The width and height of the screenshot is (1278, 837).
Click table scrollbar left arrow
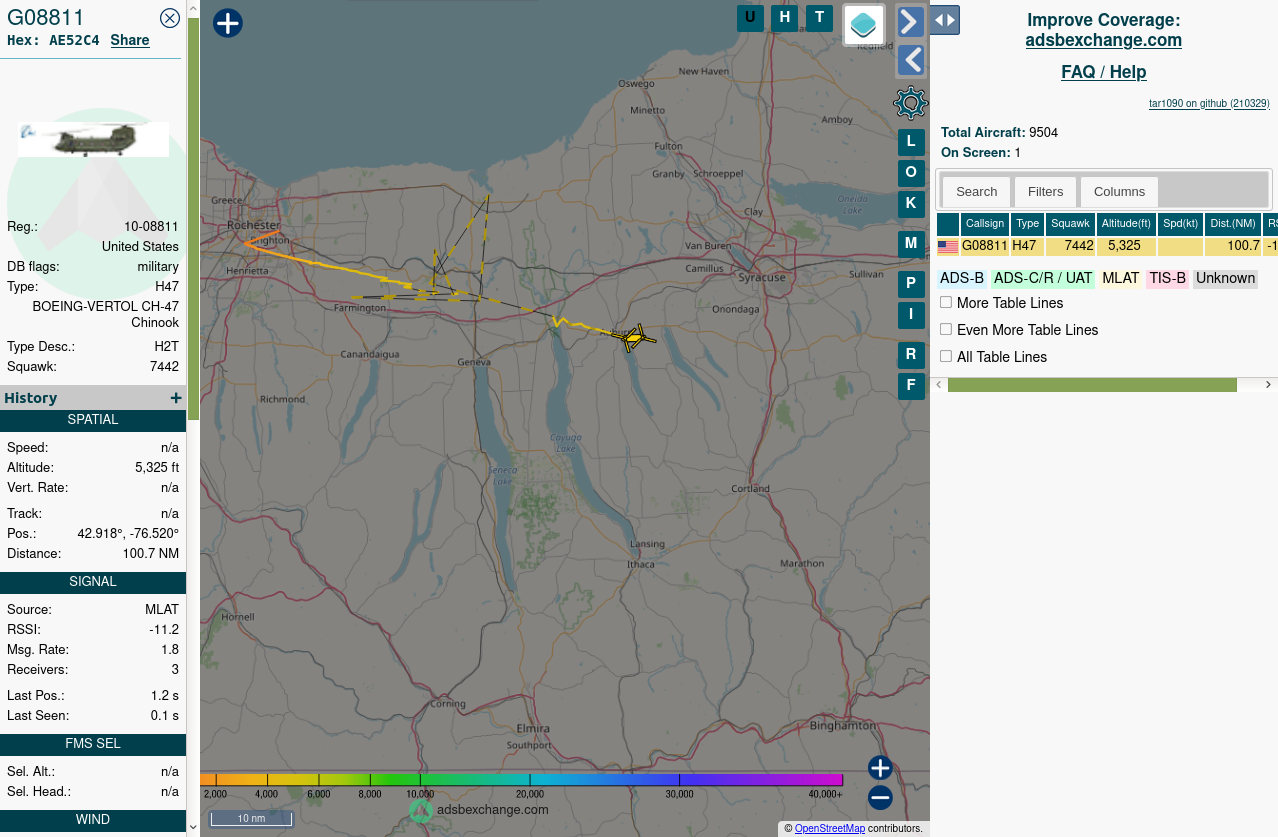click(x=938, y=385)
